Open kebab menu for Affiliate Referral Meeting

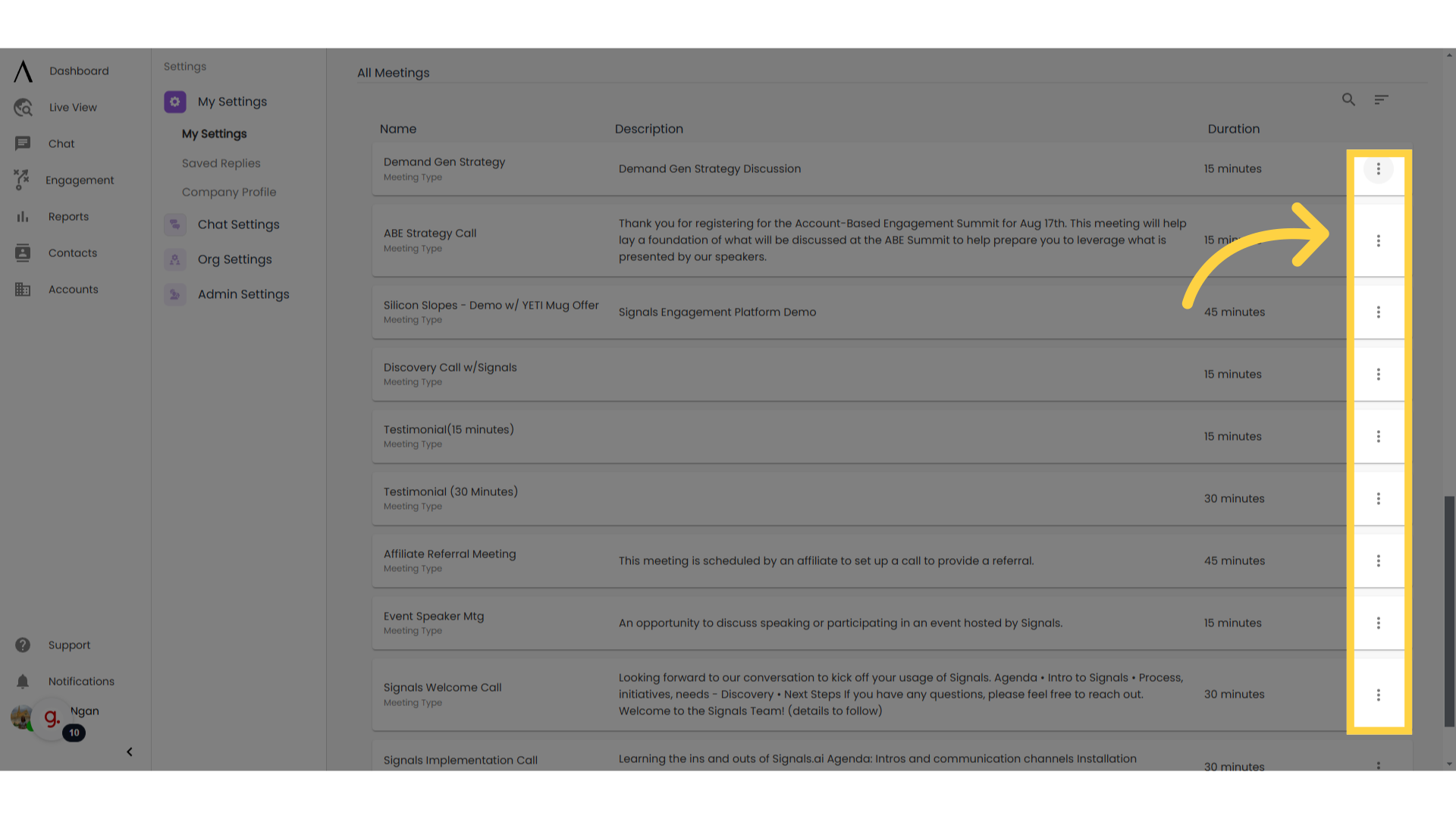pos(1378,560)
